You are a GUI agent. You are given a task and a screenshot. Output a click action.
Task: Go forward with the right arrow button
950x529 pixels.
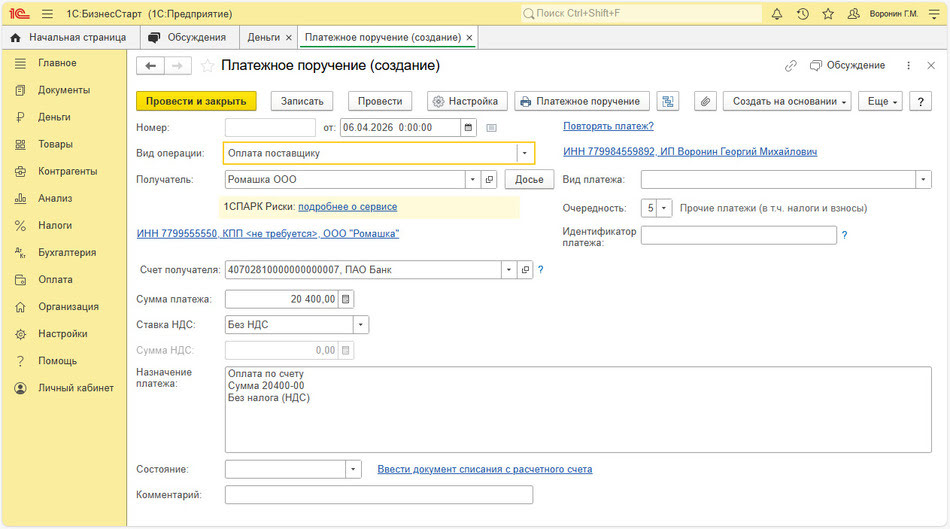pos(178,65)
